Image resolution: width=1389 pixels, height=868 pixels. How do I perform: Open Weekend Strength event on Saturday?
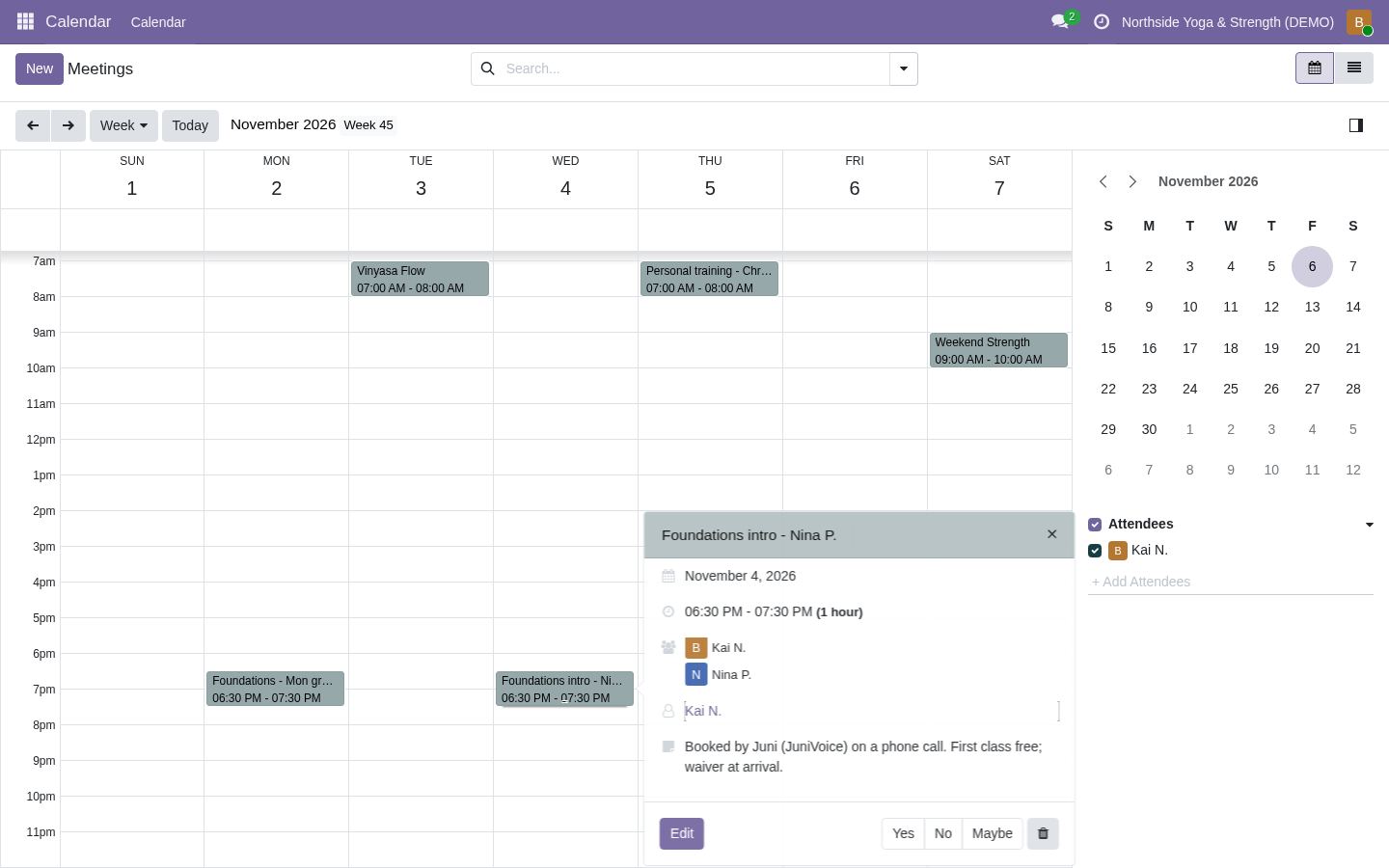[x=998, y=350]
